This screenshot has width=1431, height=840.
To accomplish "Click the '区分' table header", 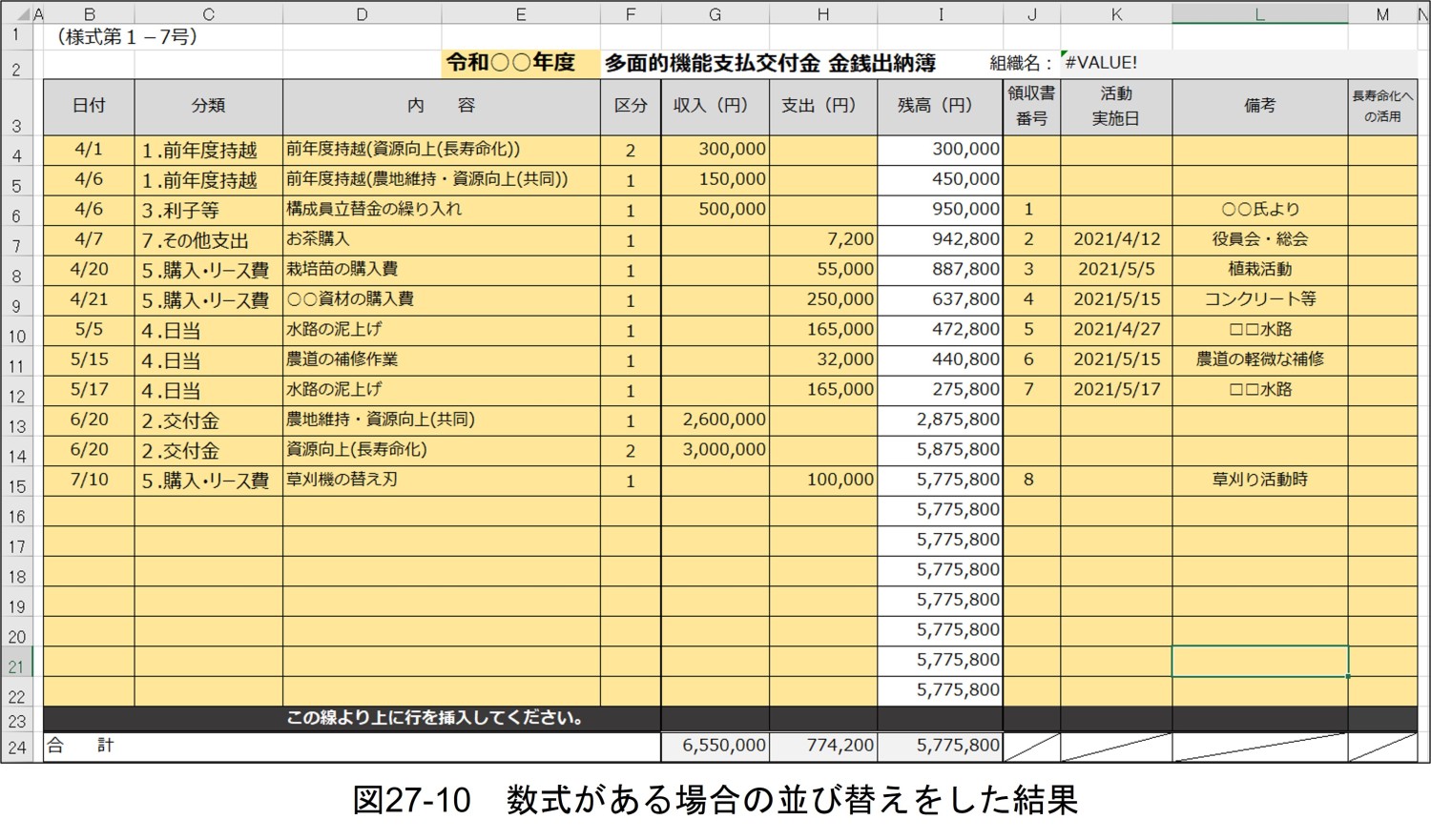I will tap(631, 107).
